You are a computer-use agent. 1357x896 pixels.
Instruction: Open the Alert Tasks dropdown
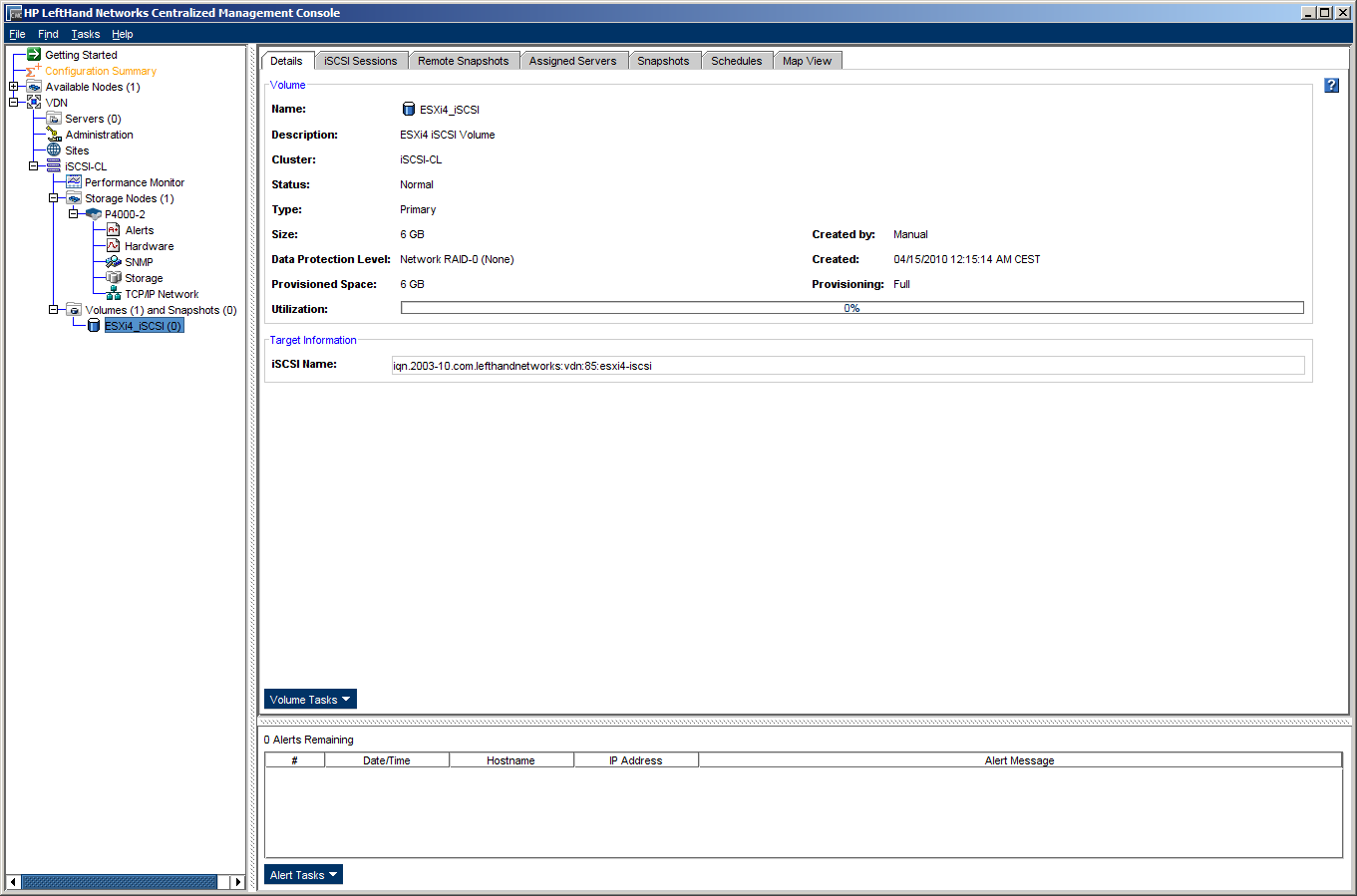point(303,875)
